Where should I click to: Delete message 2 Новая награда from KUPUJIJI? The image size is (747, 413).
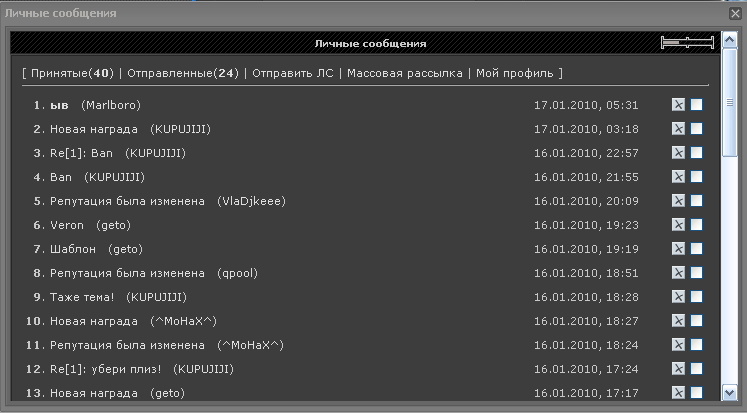(678, 129)
